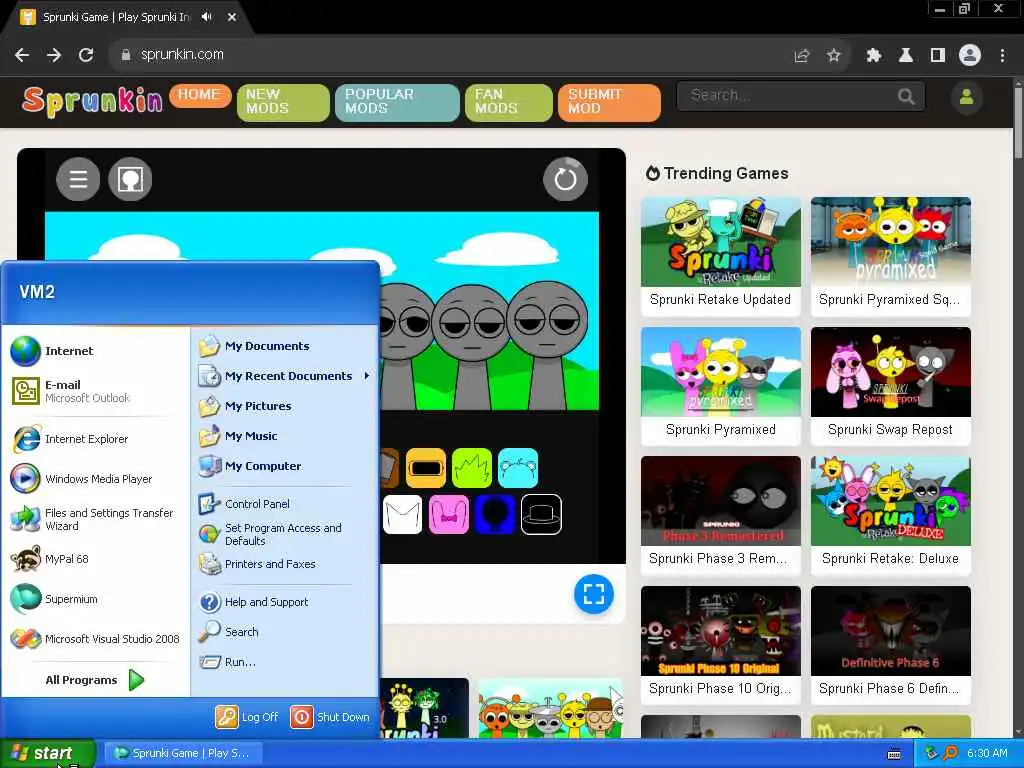Viewport: 1024px width, 768px height.
Task: Go back to the previous page
Action: pos(22,55)
